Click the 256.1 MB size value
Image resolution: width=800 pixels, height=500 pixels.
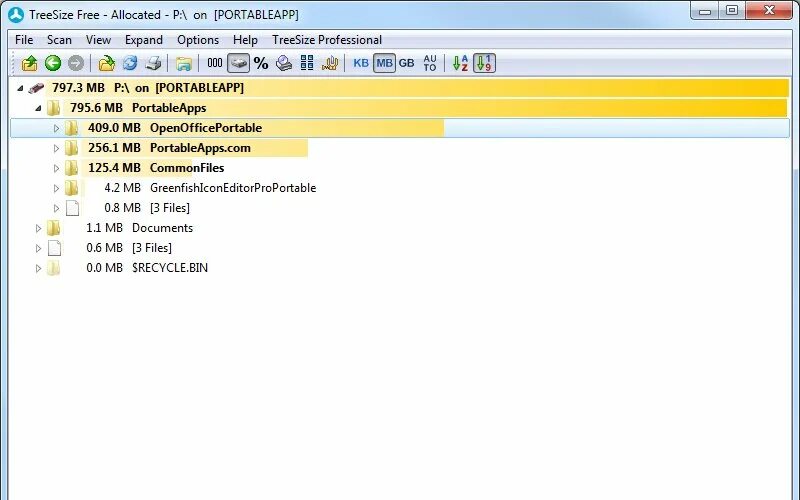click(x=114, y=147)
